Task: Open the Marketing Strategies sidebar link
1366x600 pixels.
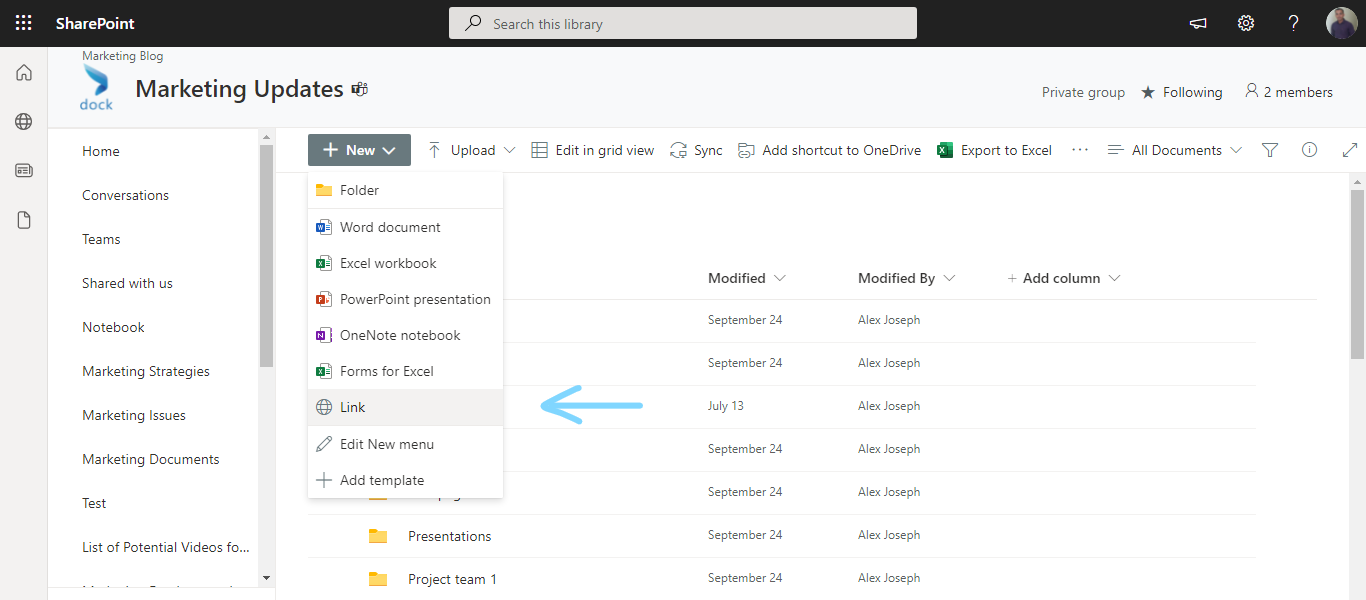Action: [x=145, y=370]
